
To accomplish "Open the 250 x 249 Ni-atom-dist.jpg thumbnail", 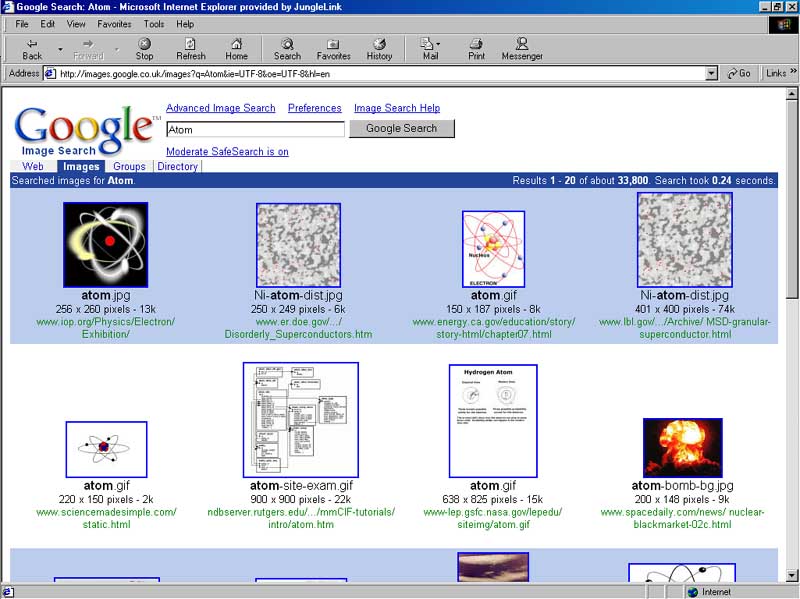I will pyautogui.click(x=298, y=245).
